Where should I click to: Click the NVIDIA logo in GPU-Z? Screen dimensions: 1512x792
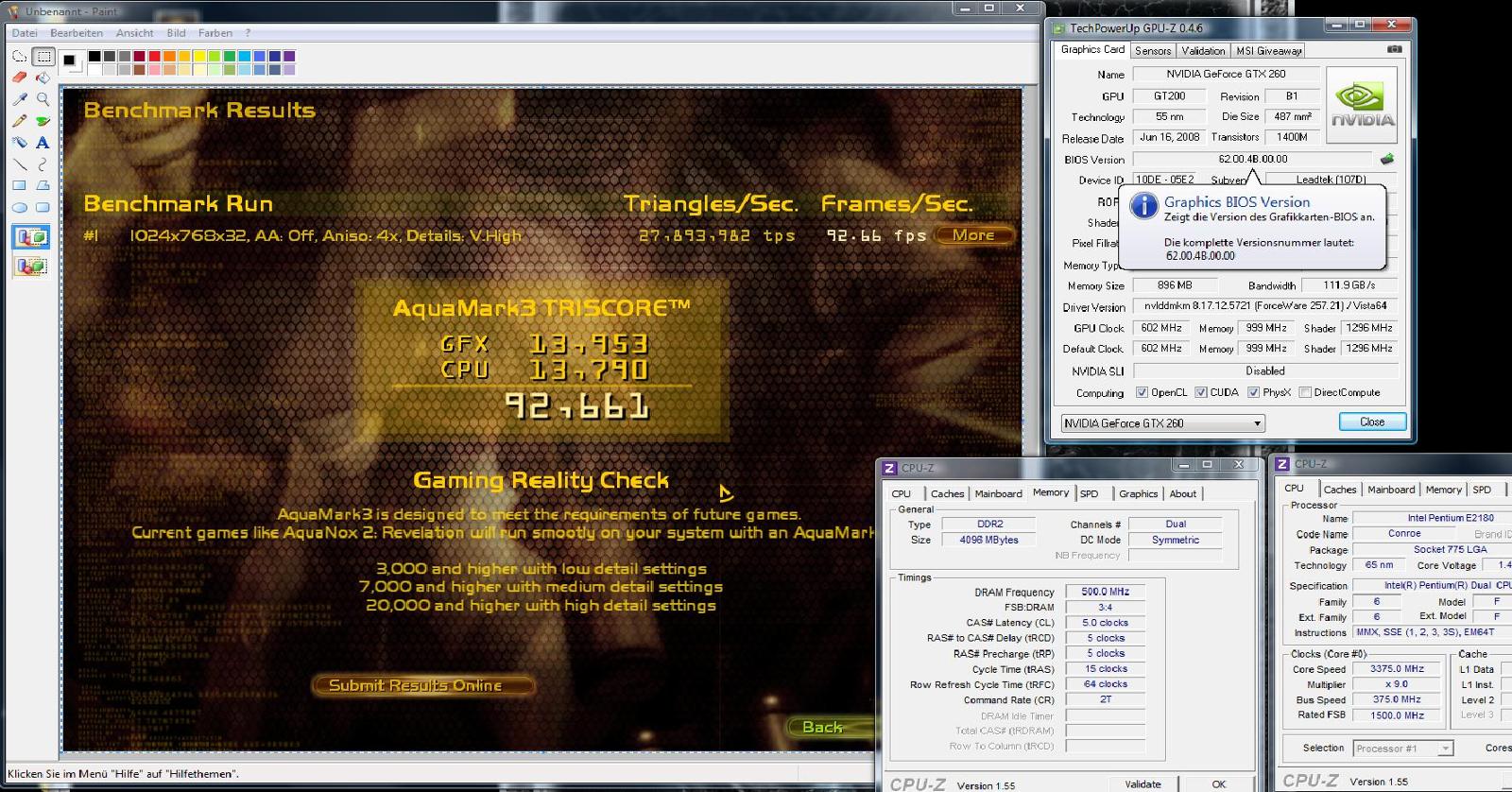[1363, 105]
